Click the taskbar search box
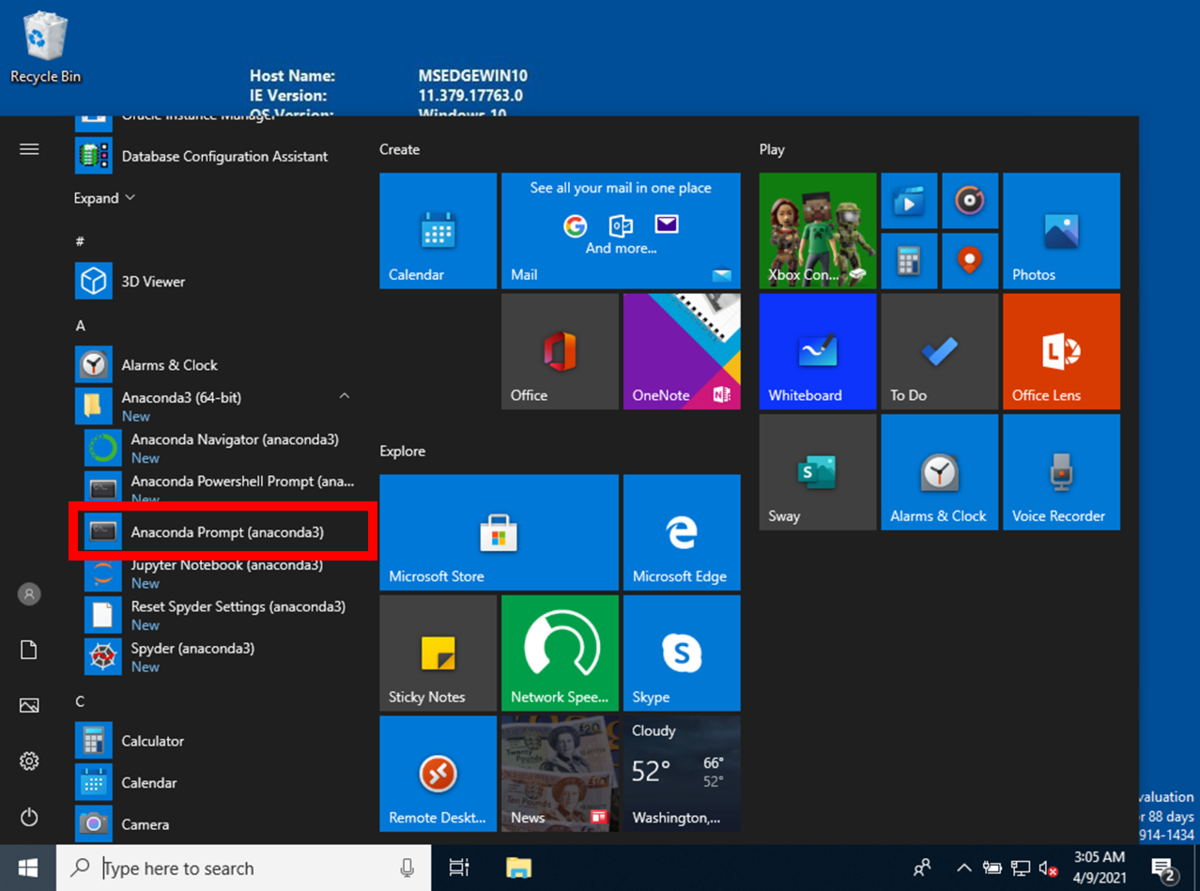The width and height of the screenshot is (1200, 891). pos(243,868)
